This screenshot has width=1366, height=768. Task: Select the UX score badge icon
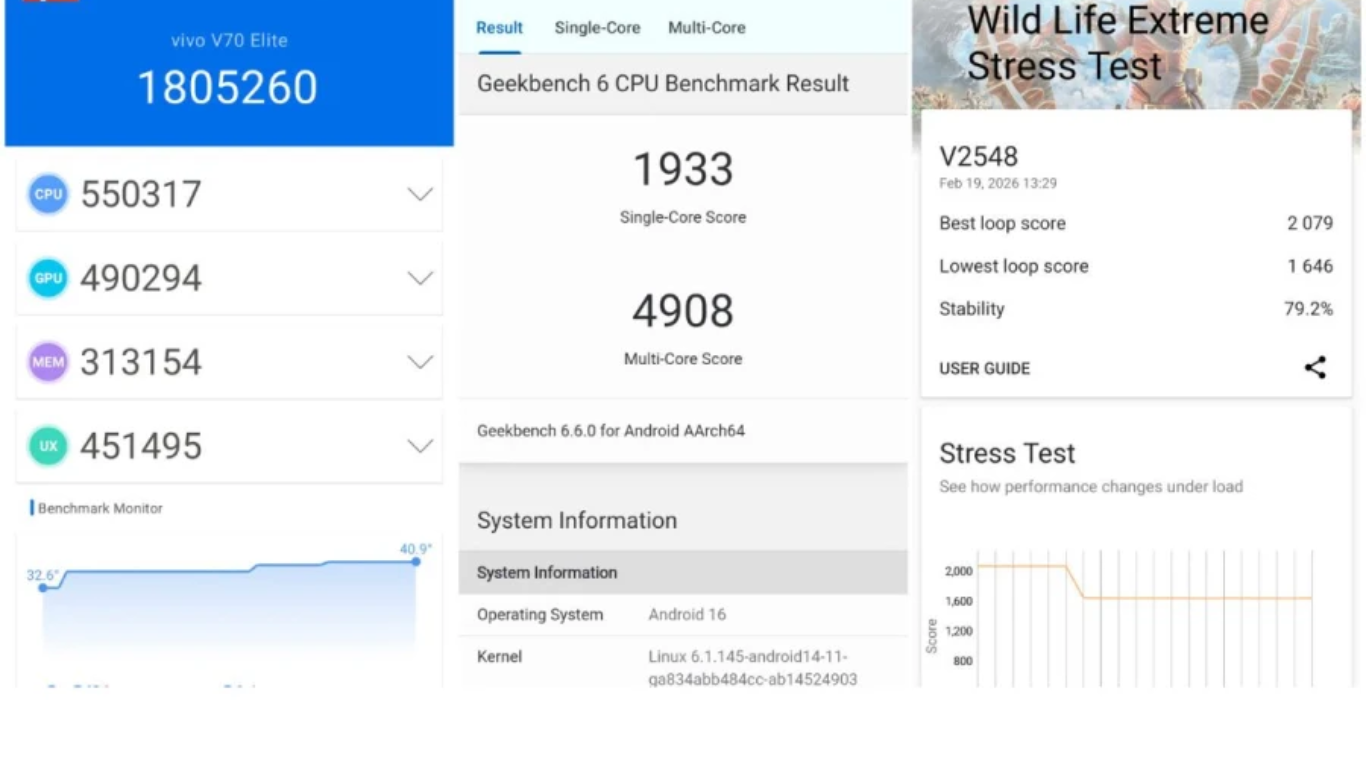47,446
